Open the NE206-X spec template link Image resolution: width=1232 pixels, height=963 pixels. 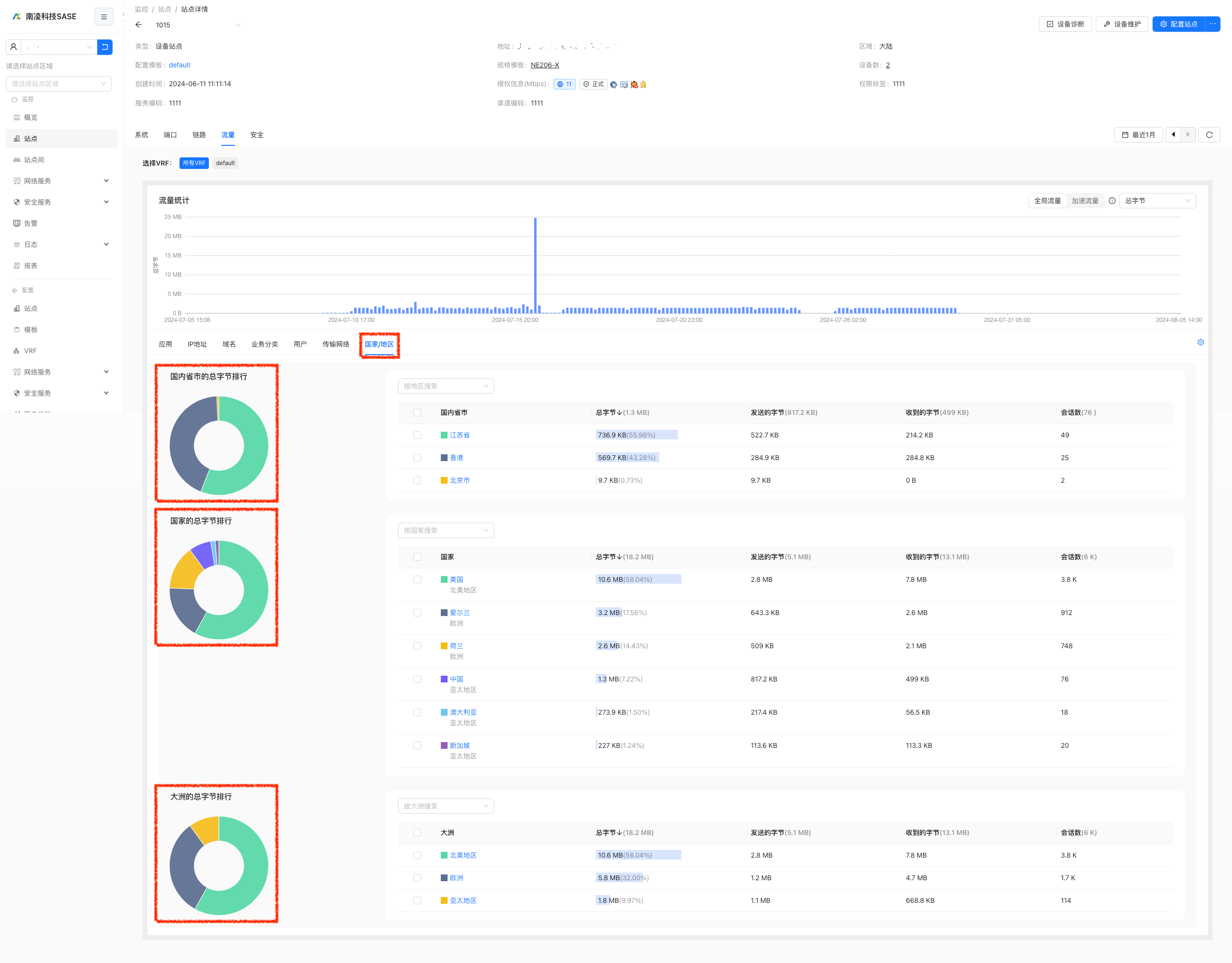(545, 65)
